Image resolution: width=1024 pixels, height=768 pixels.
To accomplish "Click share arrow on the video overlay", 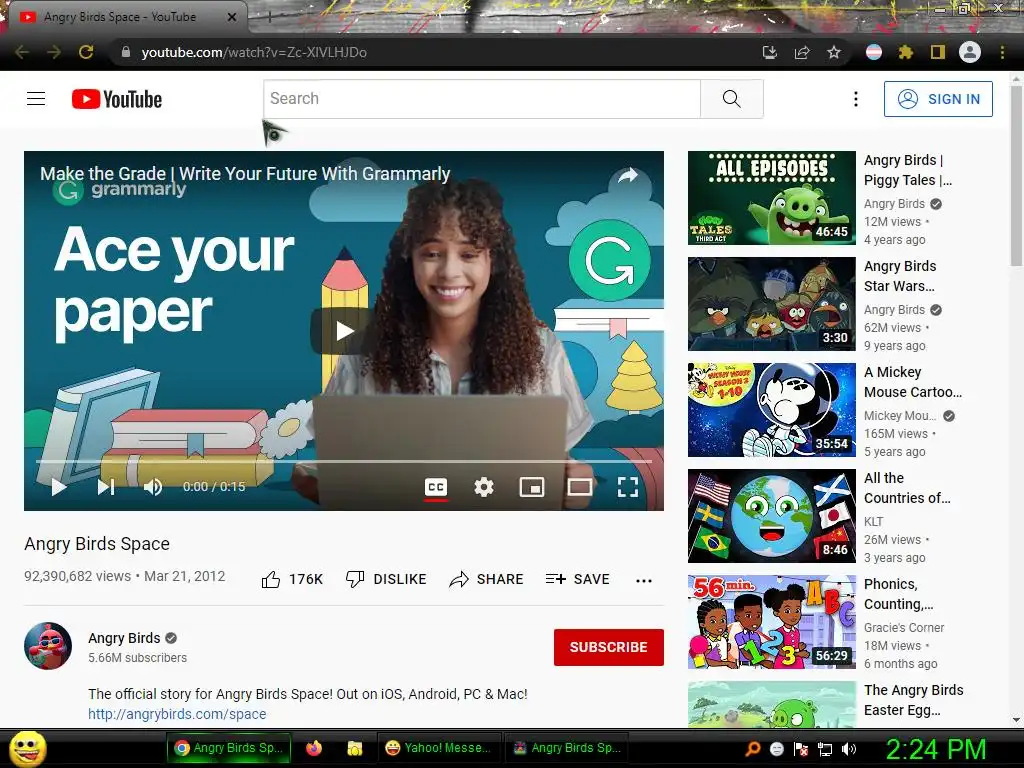I will click(628, 175).
